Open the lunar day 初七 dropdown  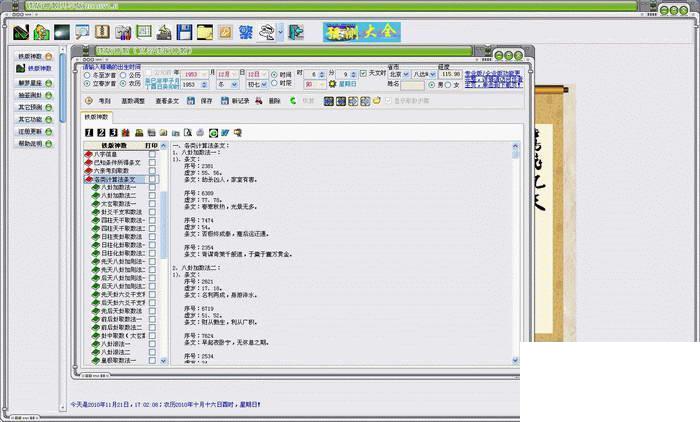tap(264, 84)
